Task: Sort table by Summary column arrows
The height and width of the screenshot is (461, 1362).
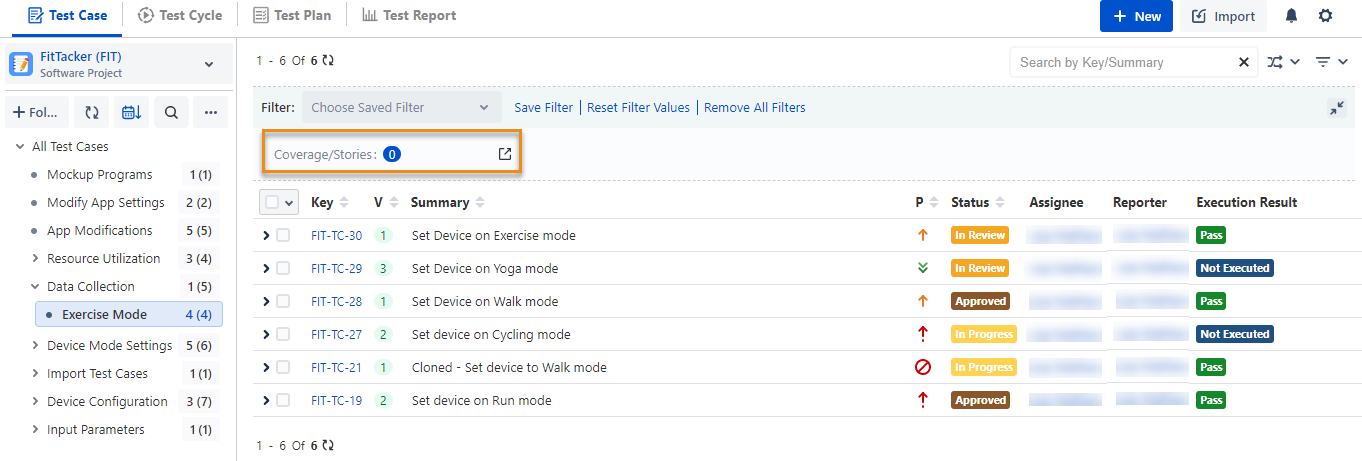Action: tap(480, 202)
